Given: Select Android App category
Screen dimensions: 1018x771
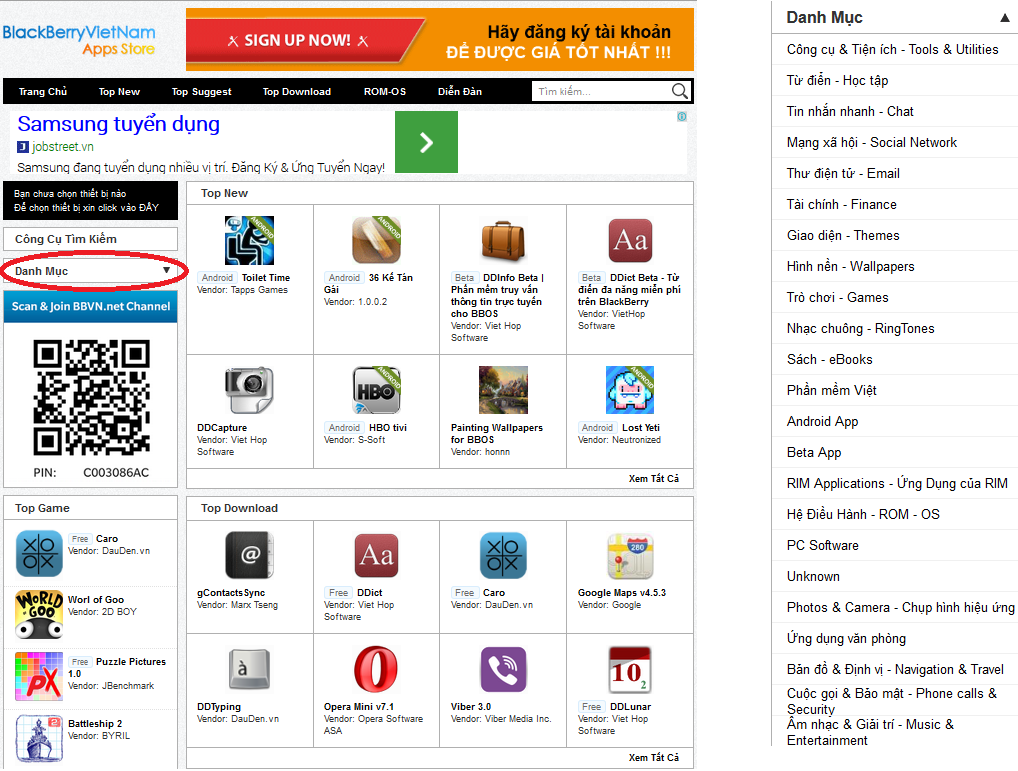Looking at the screenshot, I should [895, 421].
